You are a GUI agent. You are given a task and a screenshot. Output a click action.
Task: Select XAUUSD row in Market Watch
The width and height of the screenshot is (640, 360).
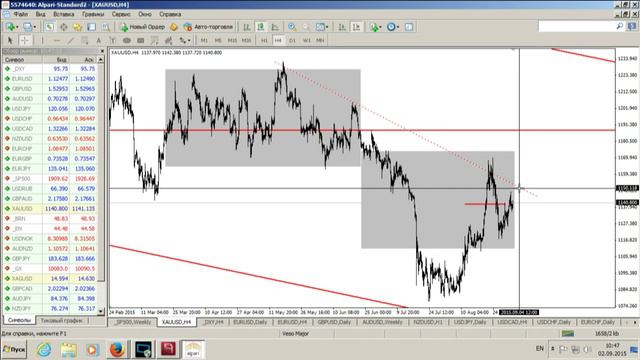[51, 209]
